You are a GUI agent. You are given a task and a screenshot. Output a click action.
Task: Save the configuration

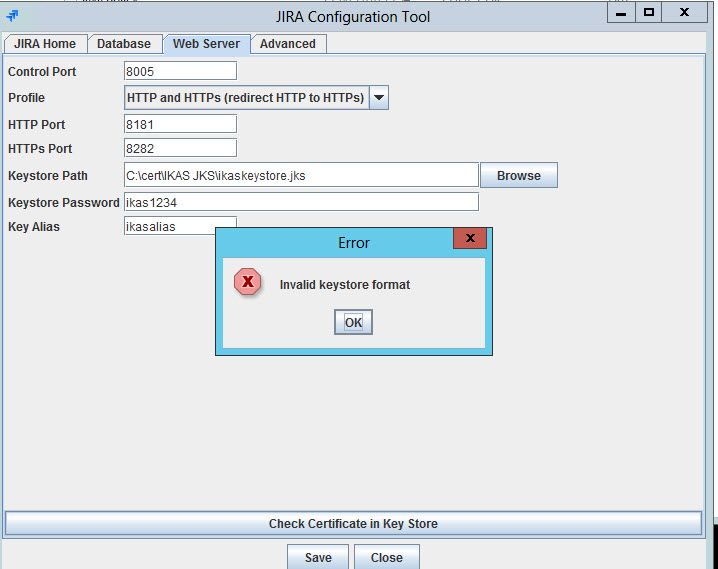coord(318,557)
